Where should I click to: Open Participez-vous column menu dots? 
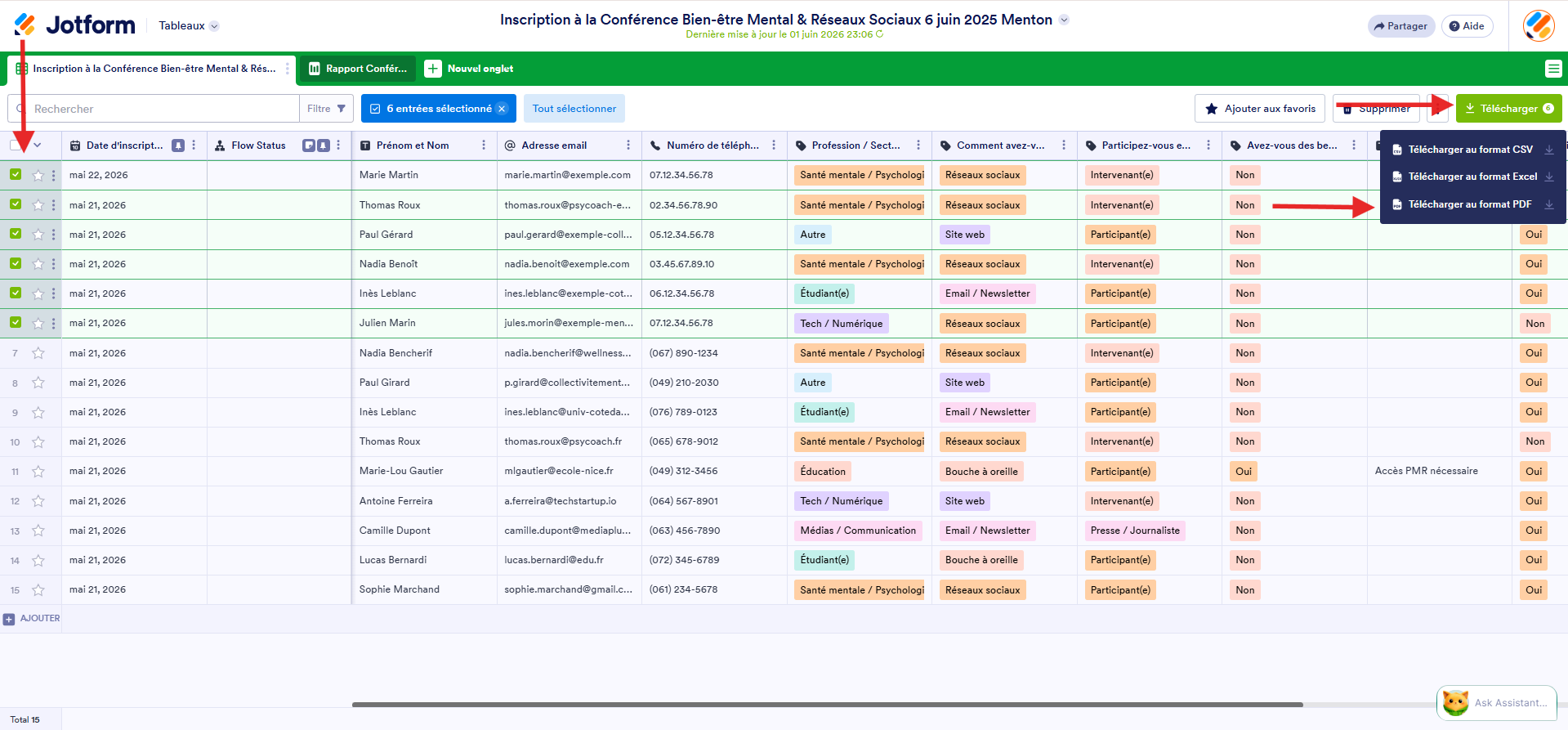coord(1208,146)
